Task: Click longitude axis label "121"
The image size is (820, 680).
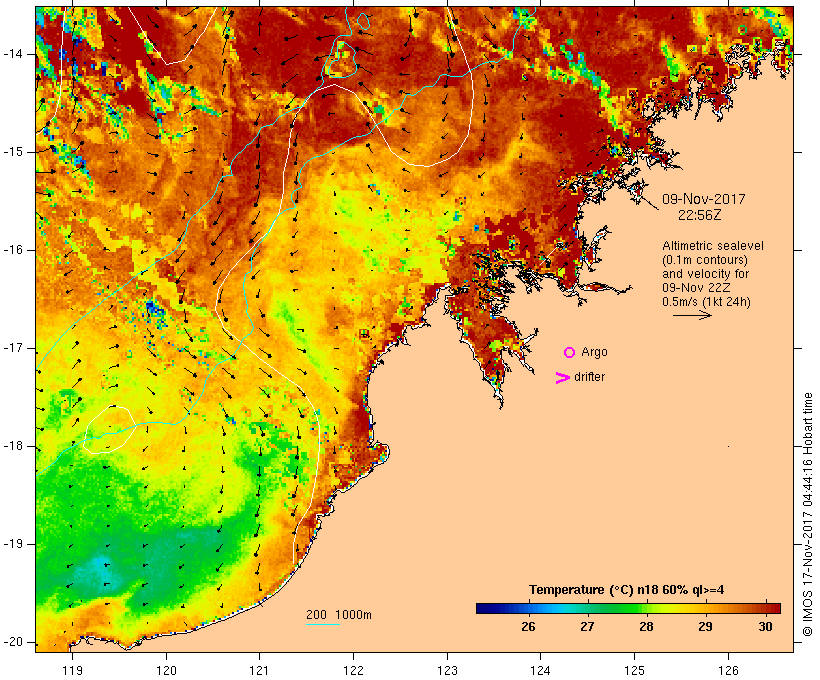Action: 259,670
